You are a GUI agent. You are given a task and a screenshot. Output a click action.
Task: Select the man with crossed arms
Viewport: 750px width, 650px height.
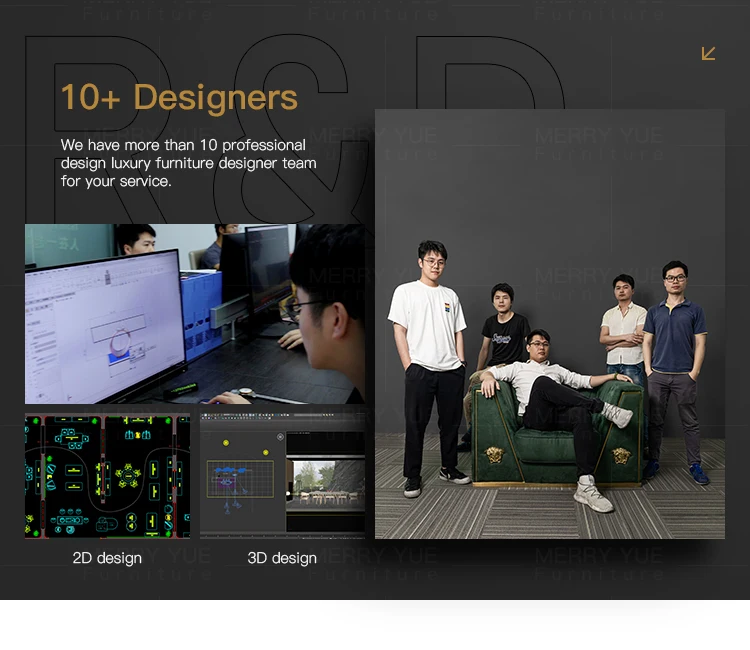coord(623,330)
